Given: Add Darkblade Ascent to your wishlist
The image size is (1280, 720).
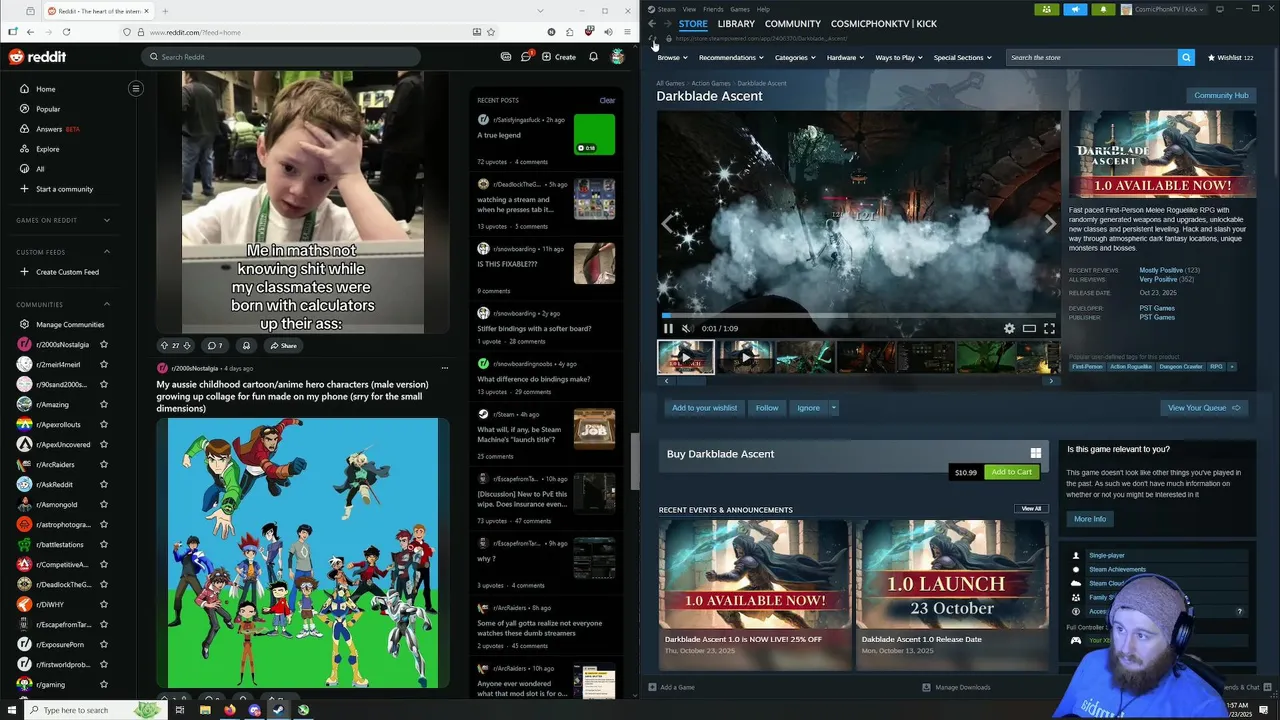Looking at the screenshot, I should point(704,408).
